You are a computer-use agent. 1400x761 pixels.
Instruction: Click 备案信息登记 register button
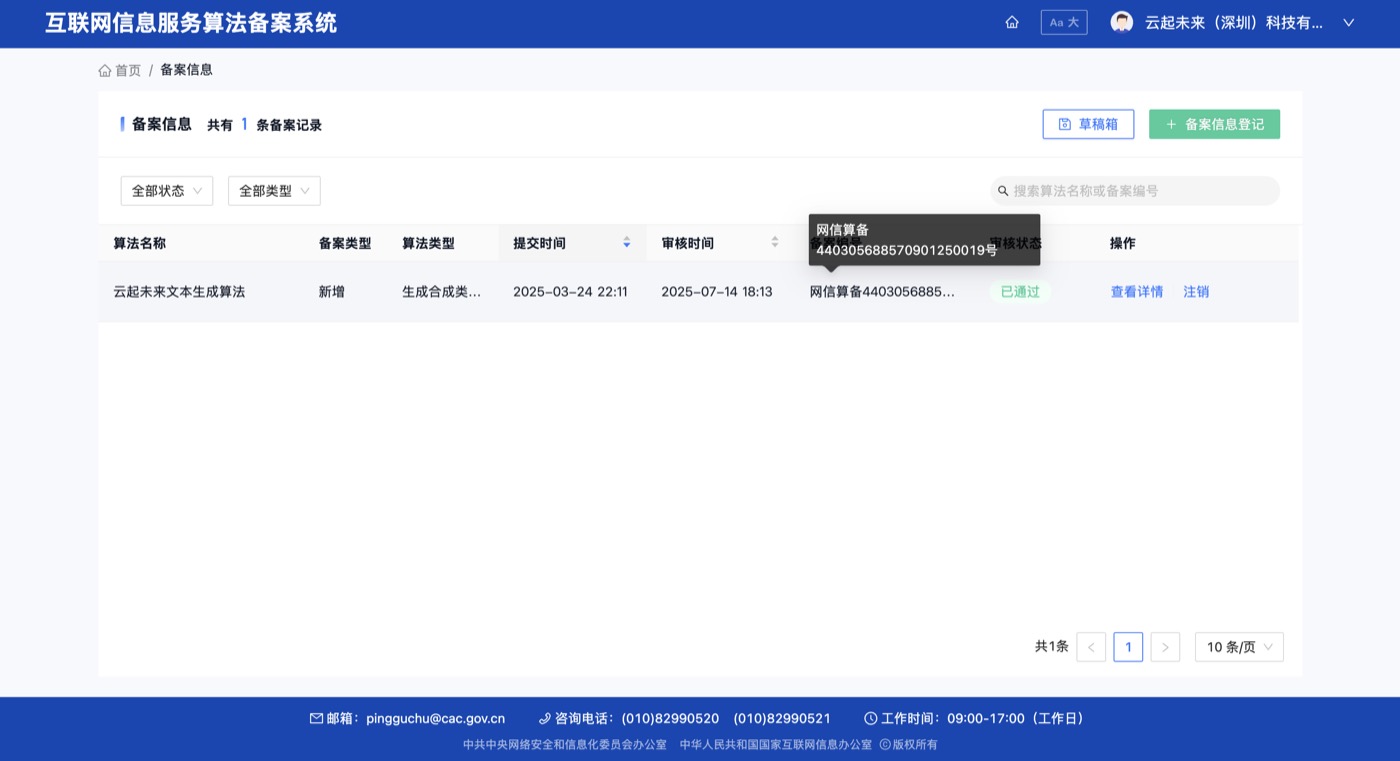(1214, 124)
